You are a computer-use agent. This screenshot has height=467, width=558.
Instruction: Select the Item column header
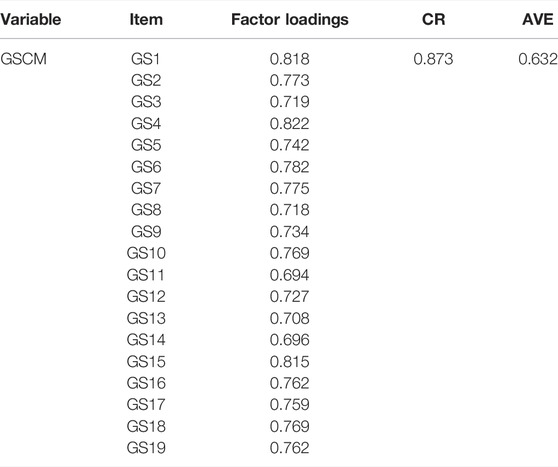point(146,19)
